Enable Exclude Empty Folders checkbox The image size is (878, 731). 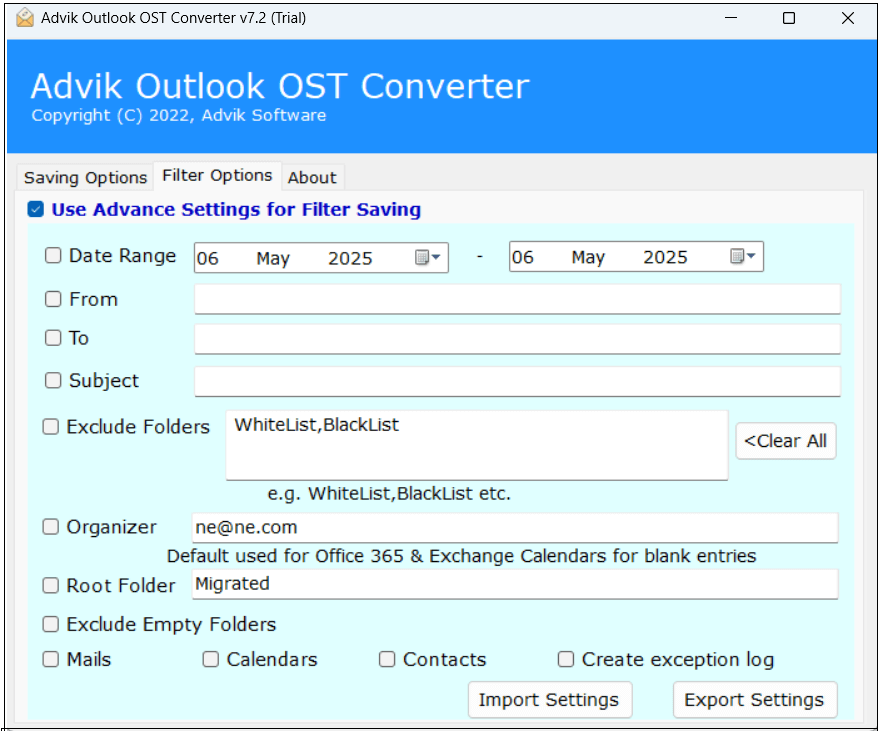coord(51,624)
